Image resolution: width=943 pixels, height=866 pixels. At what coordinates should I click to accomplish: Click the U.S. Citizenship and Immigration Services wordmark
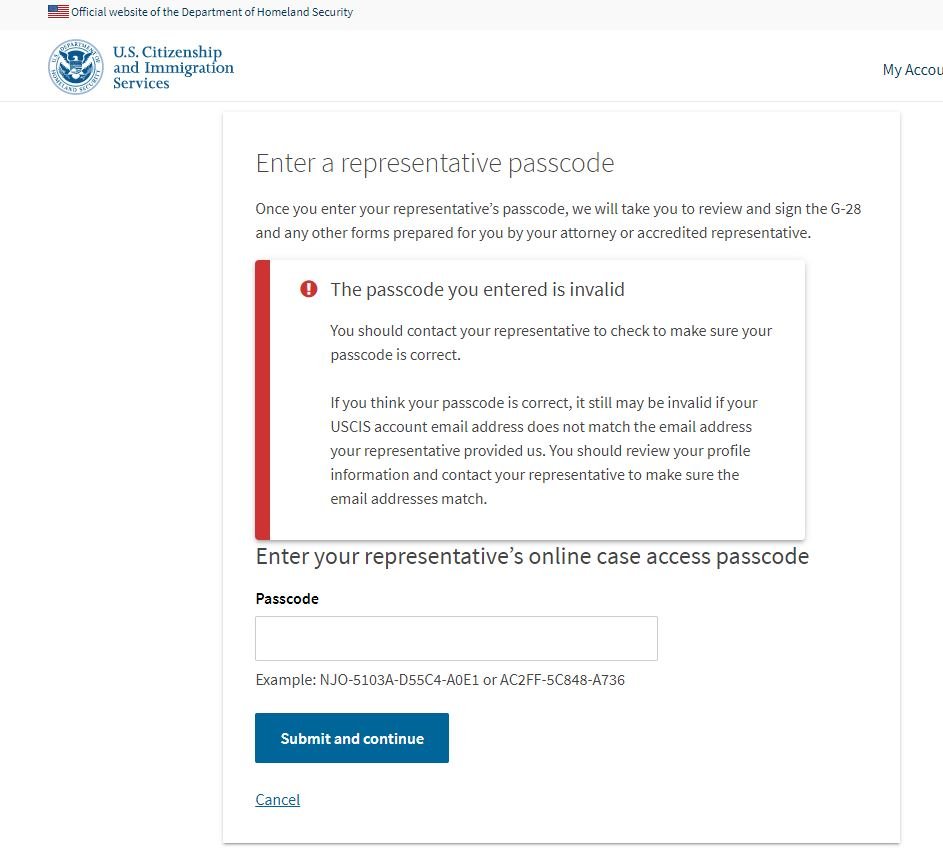[x=173, y=67]
